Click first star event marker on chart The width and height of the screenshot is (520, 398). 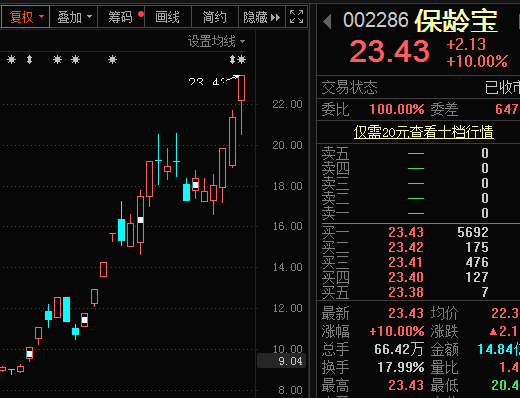tap(12, 60)
